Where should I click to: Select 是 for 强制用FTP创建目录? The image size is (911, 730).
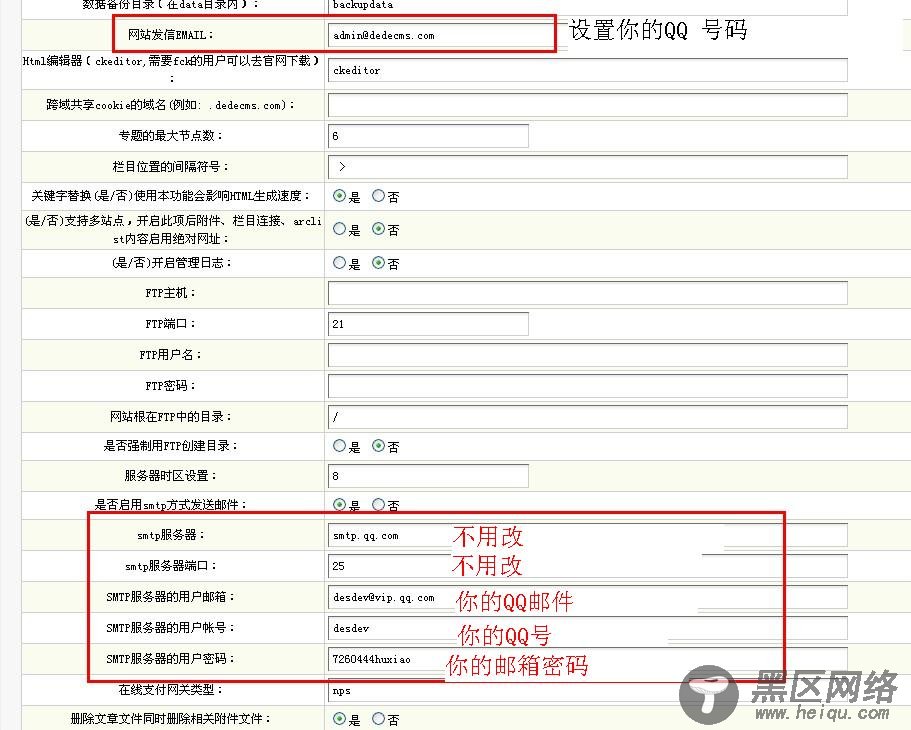339,446
